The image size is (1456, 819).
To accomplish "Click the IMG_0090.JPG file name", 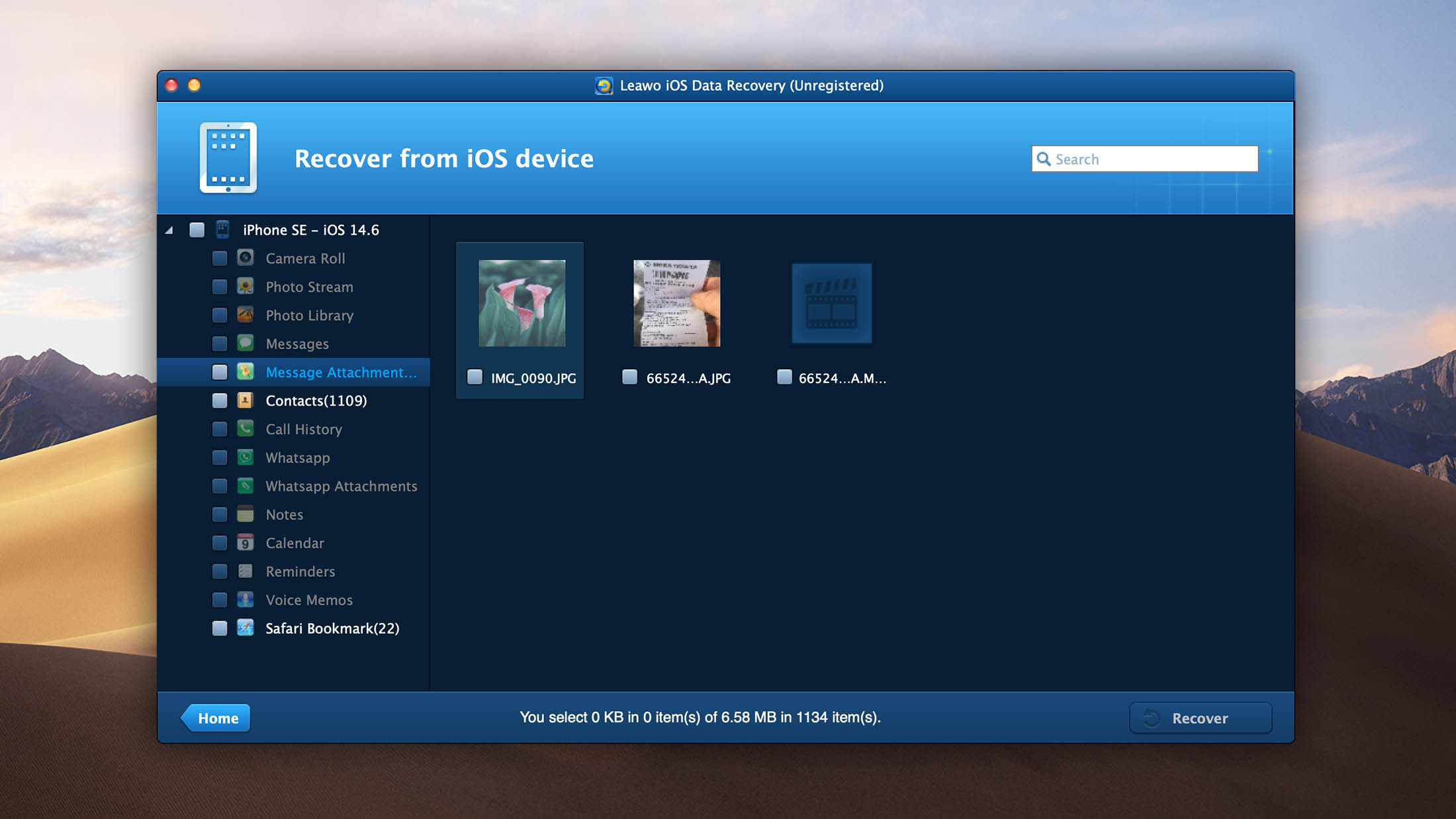I will 533,378.
